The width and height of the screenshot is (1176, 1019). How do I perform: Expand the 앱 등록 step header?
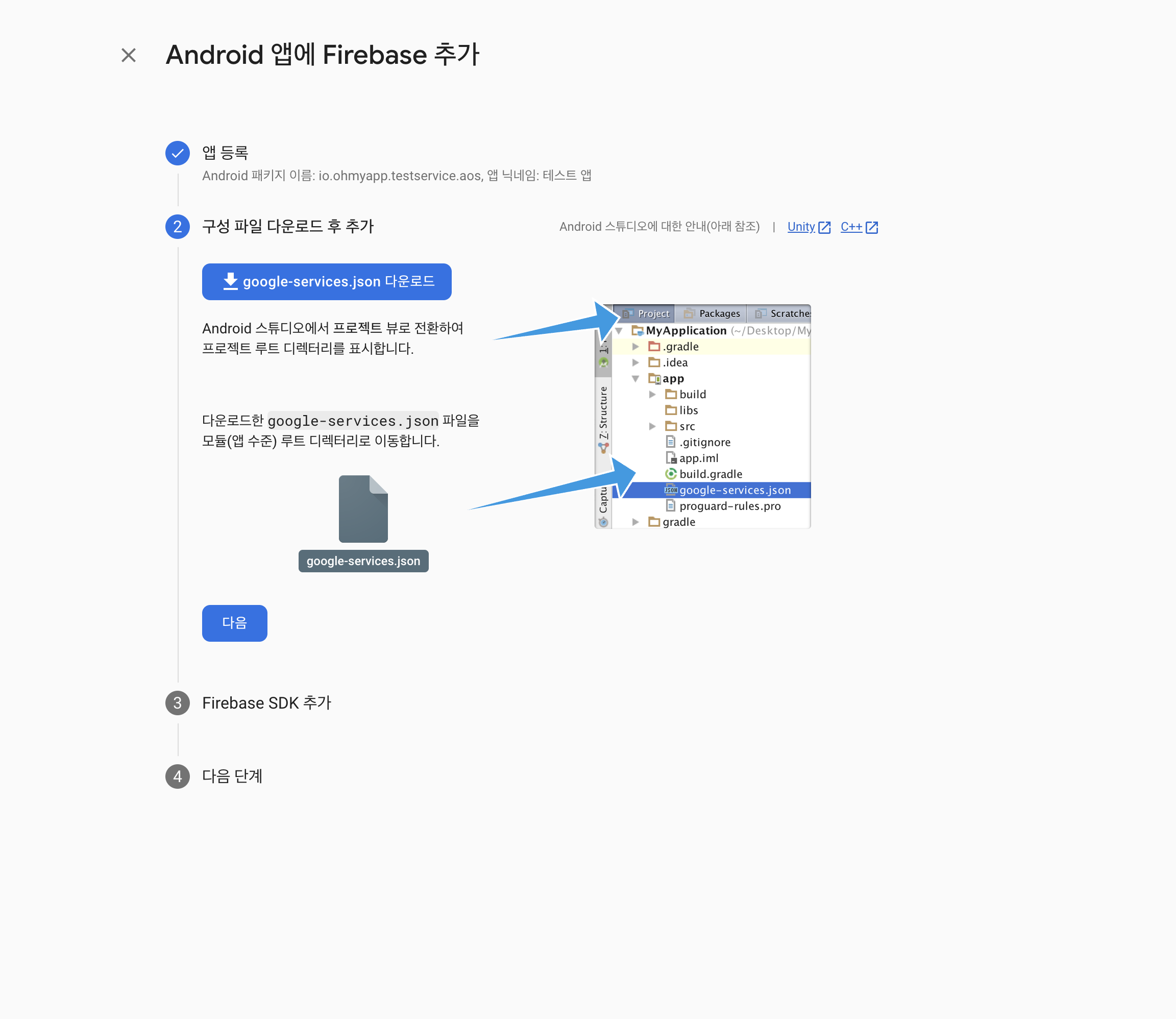[226, 153]
